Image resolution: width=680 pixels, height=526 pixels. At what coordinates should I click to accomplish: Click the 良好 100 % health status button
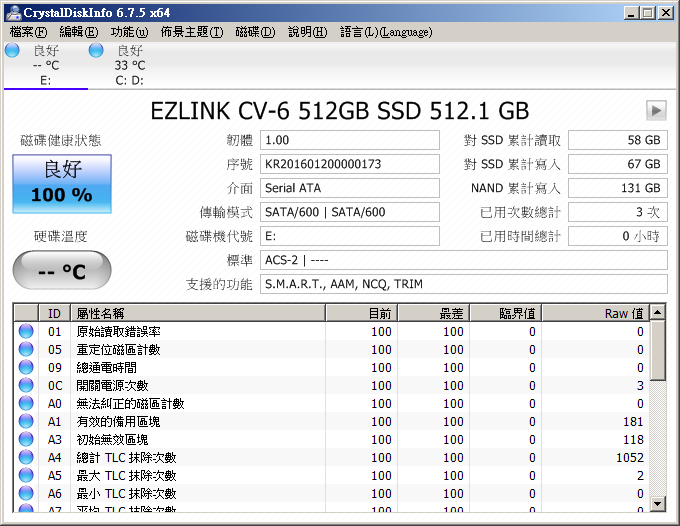[62, 184]
